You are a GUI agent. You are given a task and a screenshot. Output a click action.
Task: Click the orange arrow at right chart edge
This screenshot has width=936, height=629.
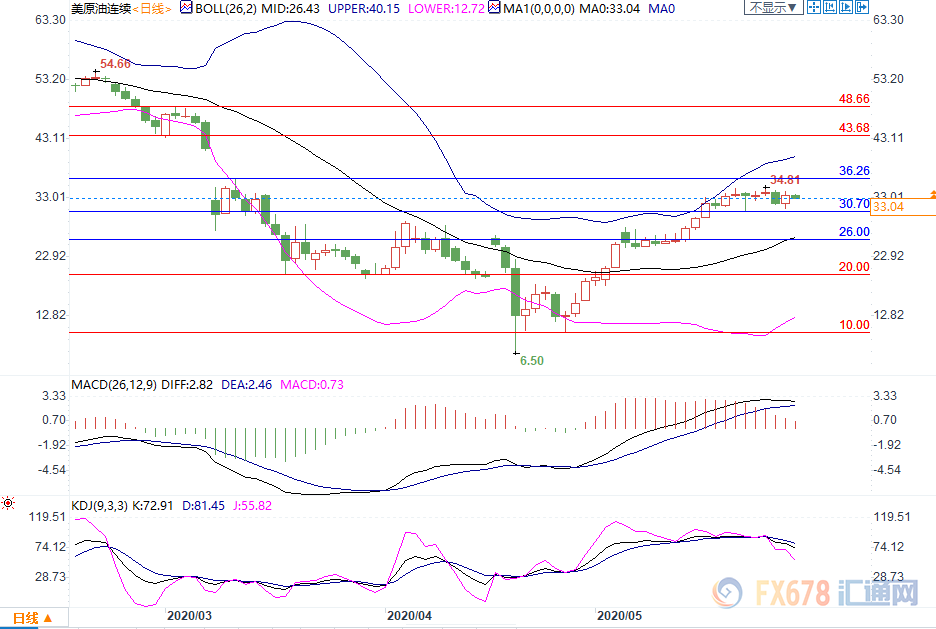[x=931, y=192]
